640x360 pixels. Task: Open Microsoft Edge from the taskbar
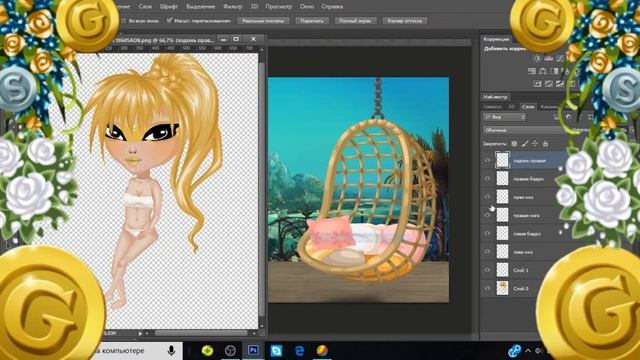point(299,350)
